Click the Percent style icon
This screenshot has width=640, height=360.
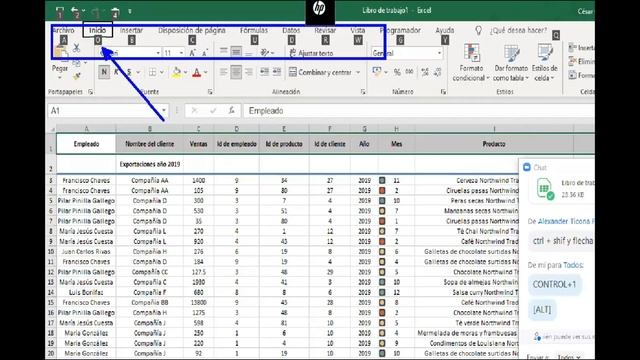click(397, 72)
